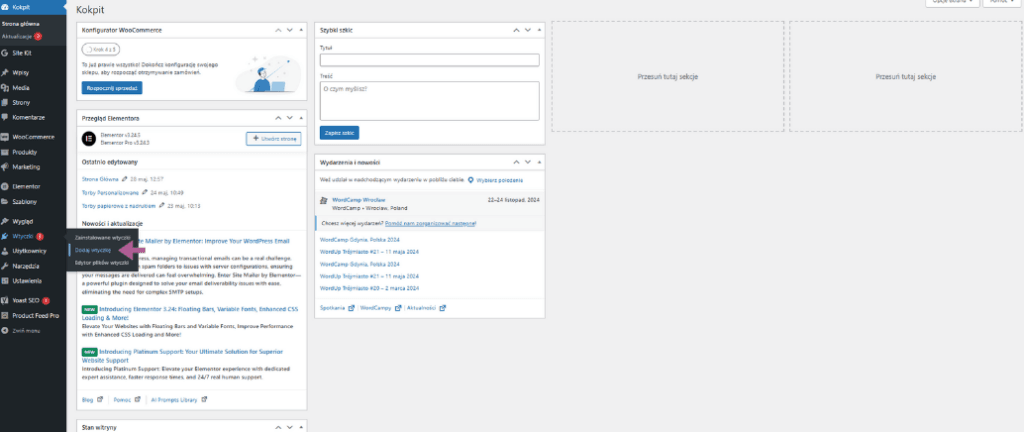This screenshot has height=432, width=1024.
Task: Click the Pomóż nam zorganizować następne link
Action: [430, 223]
